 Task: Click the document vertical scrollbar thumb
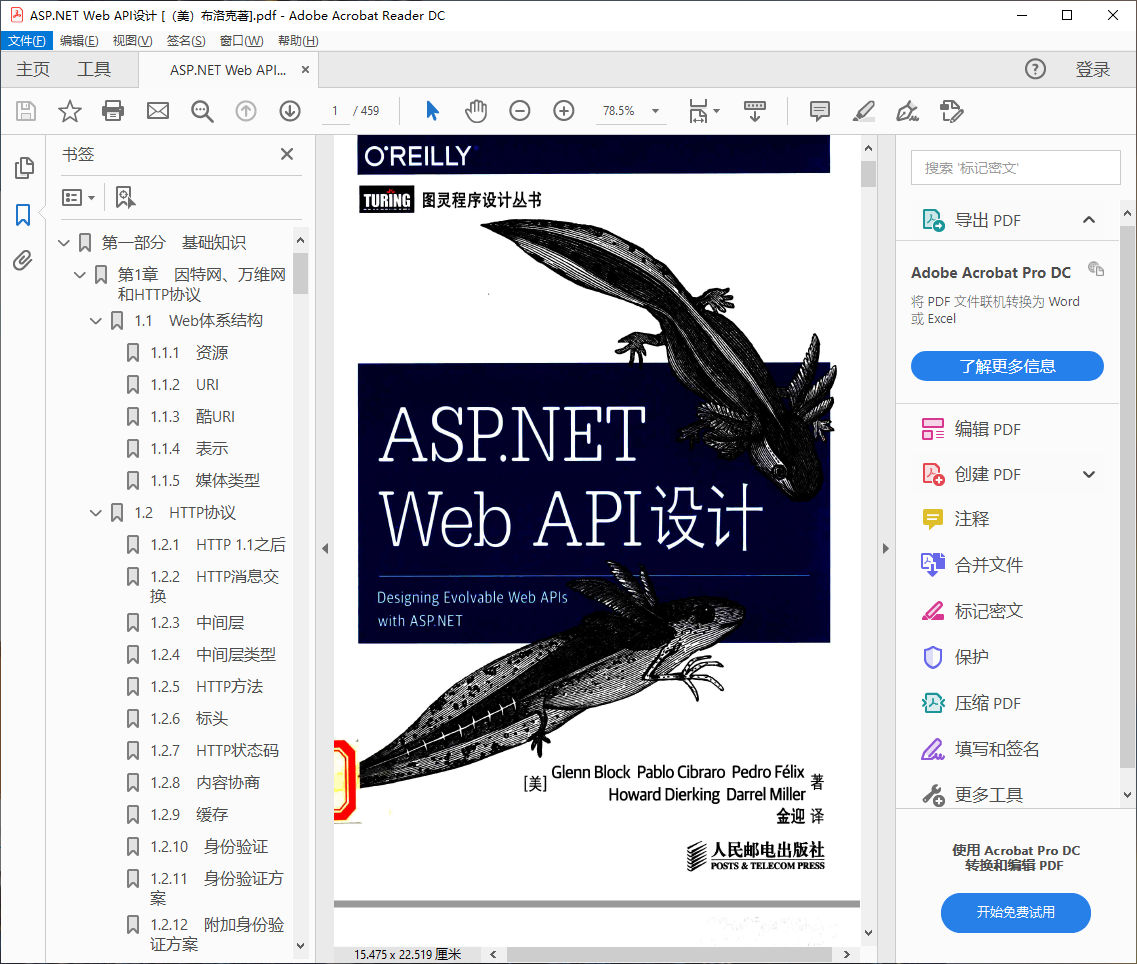868,174
